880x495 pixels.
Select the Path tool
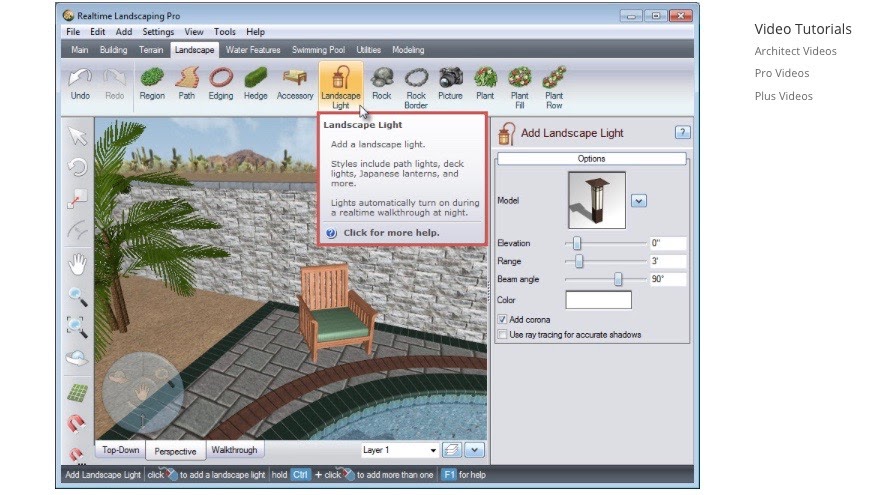pyautogui.click(x=187, y=84)
